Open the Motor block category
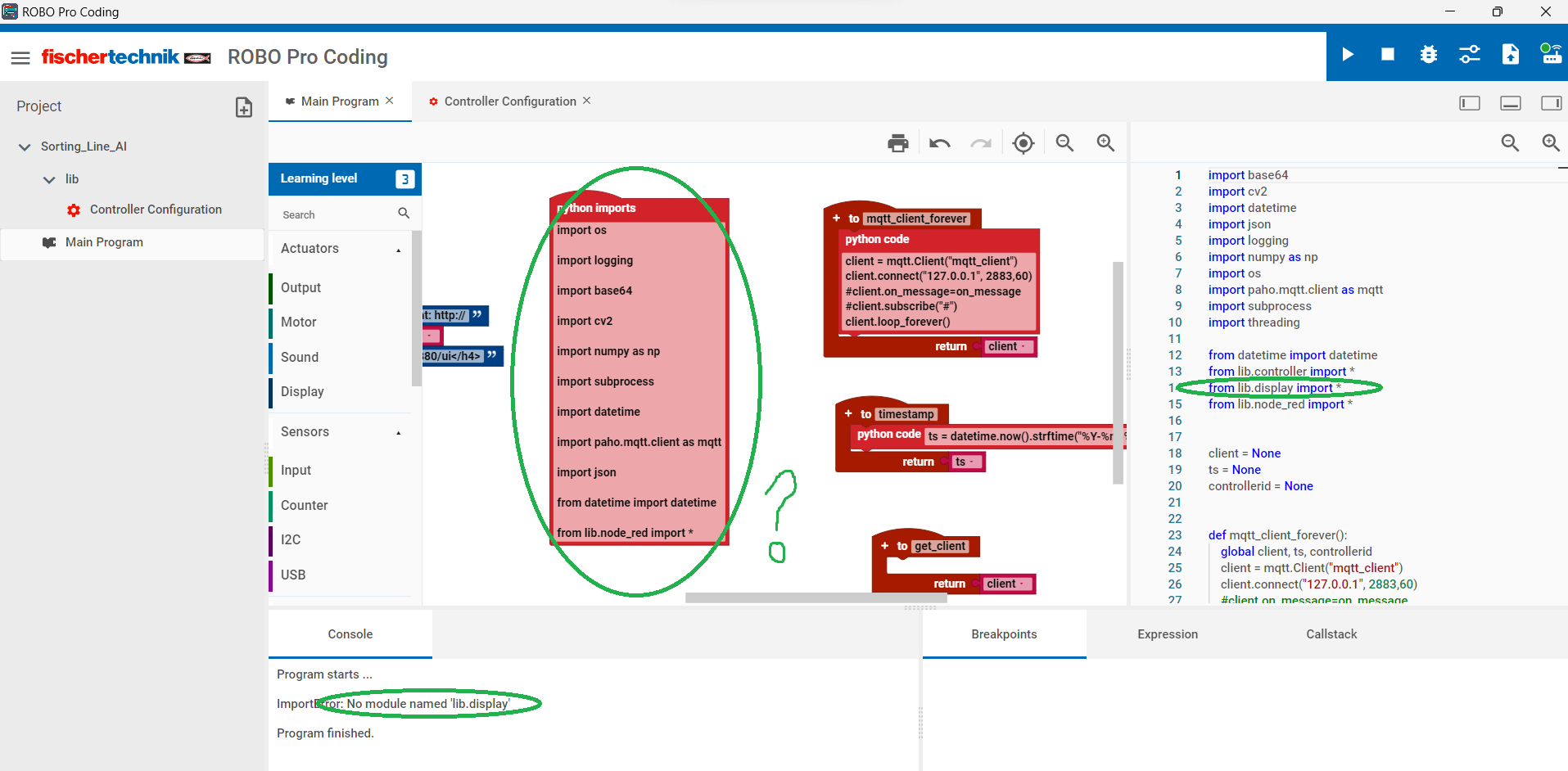Image resolution: width=1568 pixels, height=771 pixels. point(299,322)
